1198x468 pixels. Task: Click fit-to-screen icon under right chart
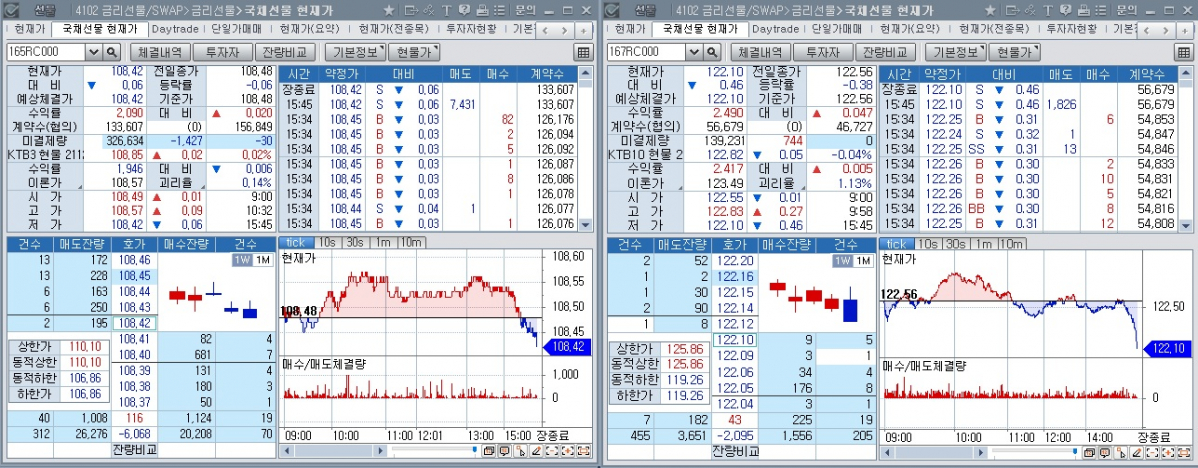(1184, 451)
